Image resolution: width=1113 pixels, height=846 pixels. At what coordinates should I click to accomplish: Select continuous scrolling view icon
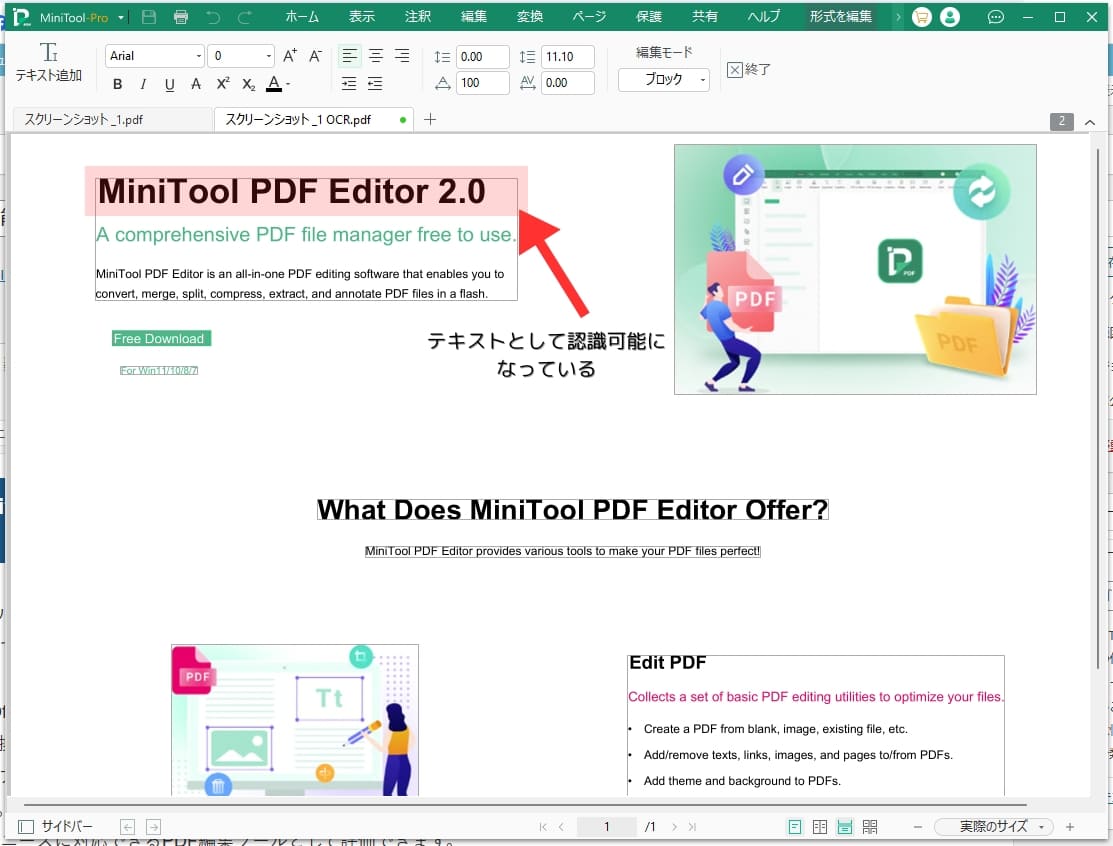pos(845,827)
